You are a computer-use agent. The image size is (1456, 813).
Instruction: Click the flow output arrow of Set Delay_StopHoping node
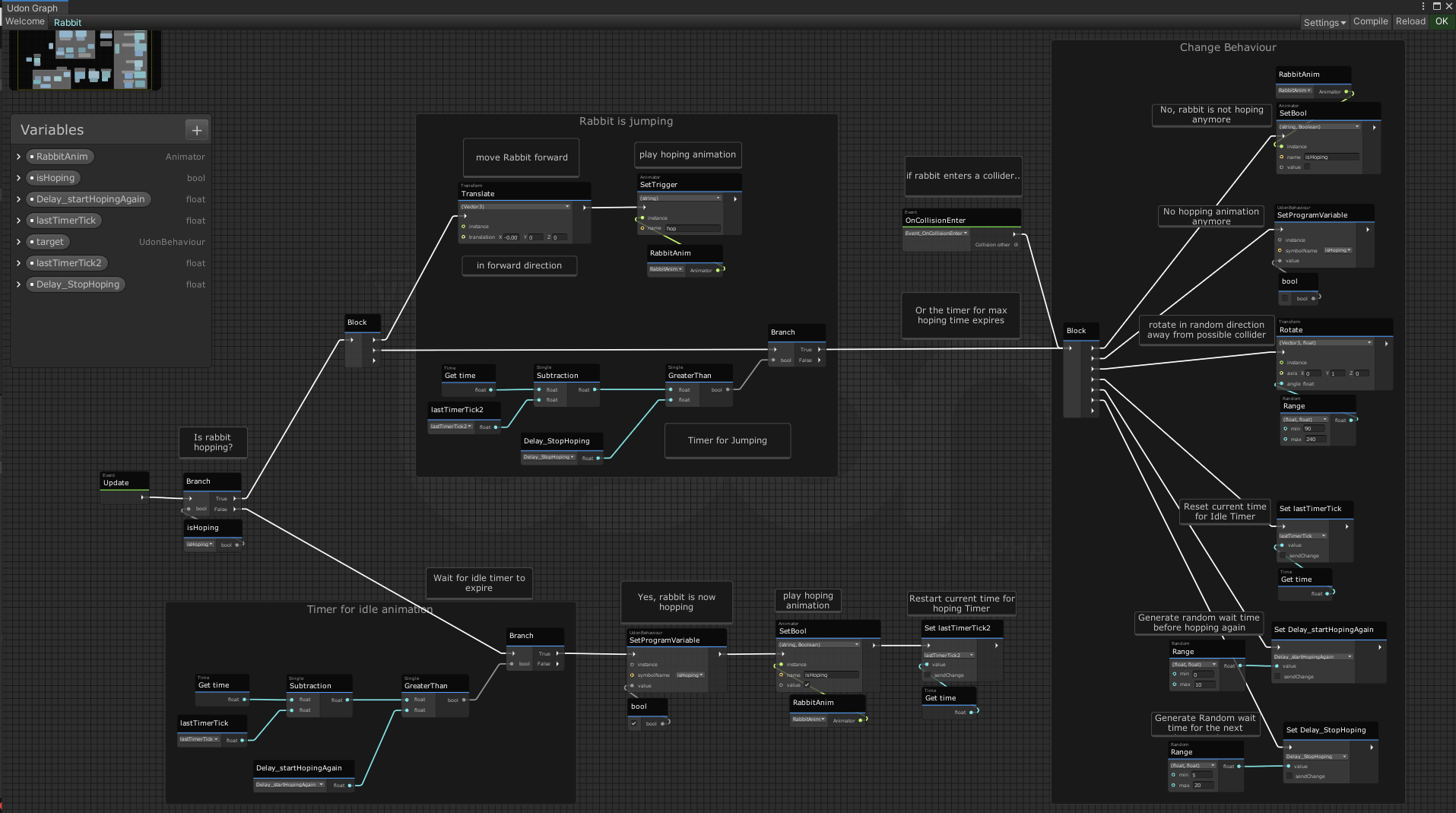[1372, 747]
